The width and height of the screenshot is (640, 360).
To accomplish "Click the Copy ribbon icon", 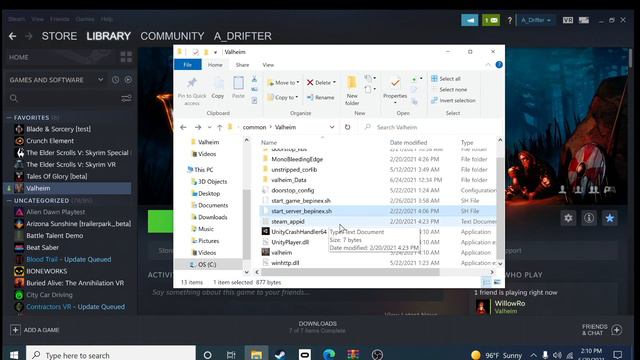I will [x=218, y=83].
